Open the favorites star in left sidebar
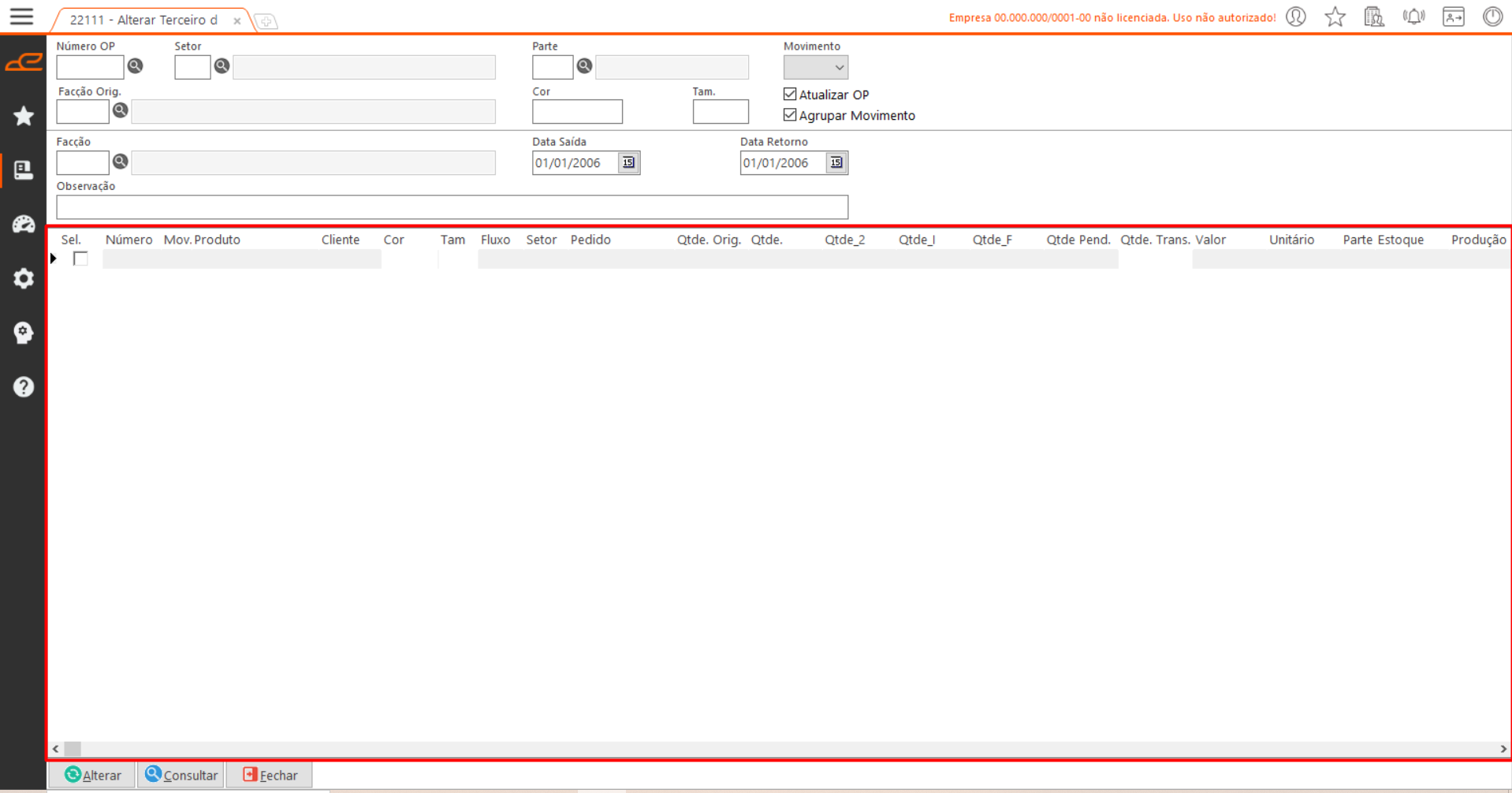Screen dimensions: 1512x793 tap(23, 116)
